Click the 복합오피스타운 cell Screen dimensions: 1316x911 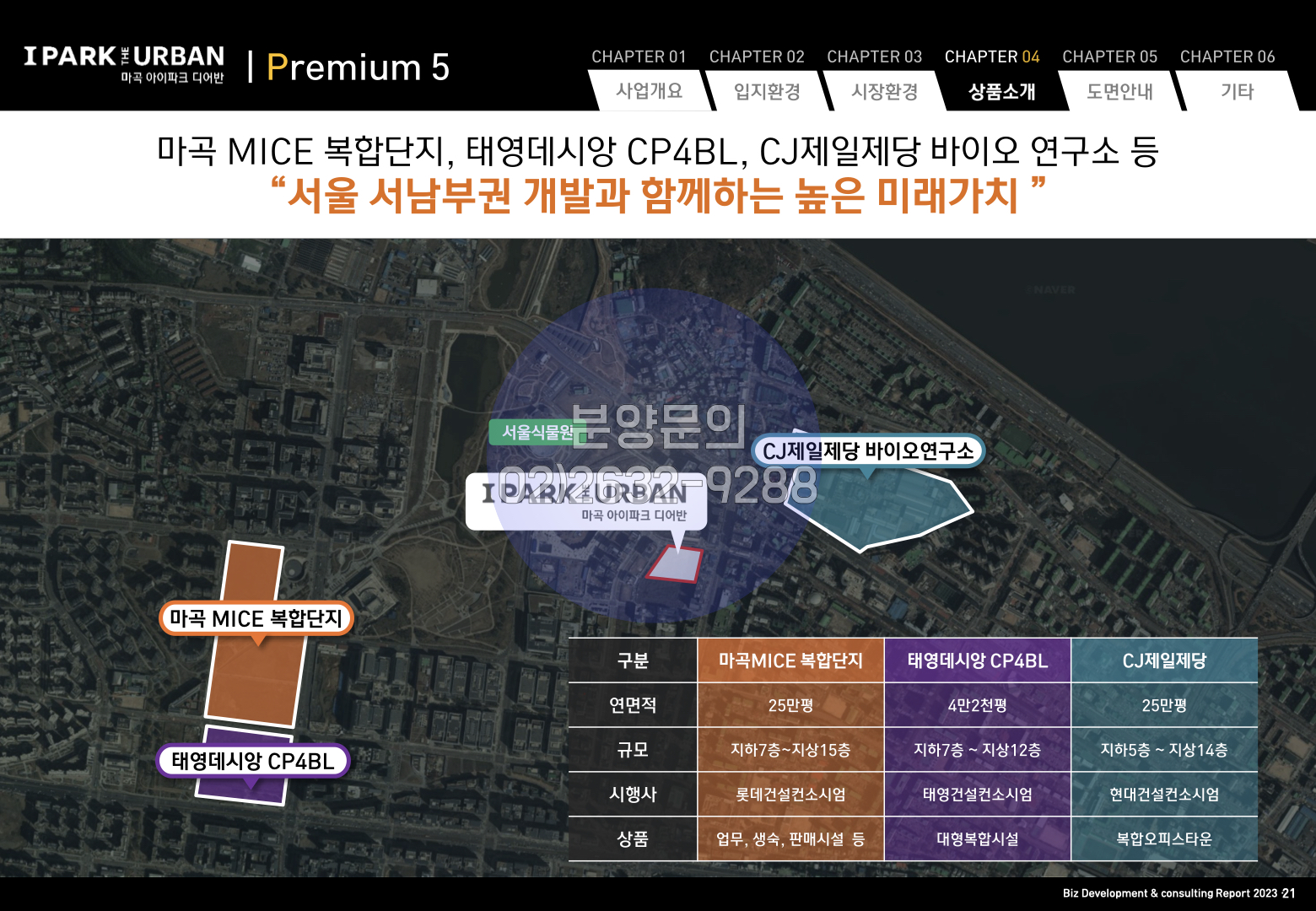1164,839
